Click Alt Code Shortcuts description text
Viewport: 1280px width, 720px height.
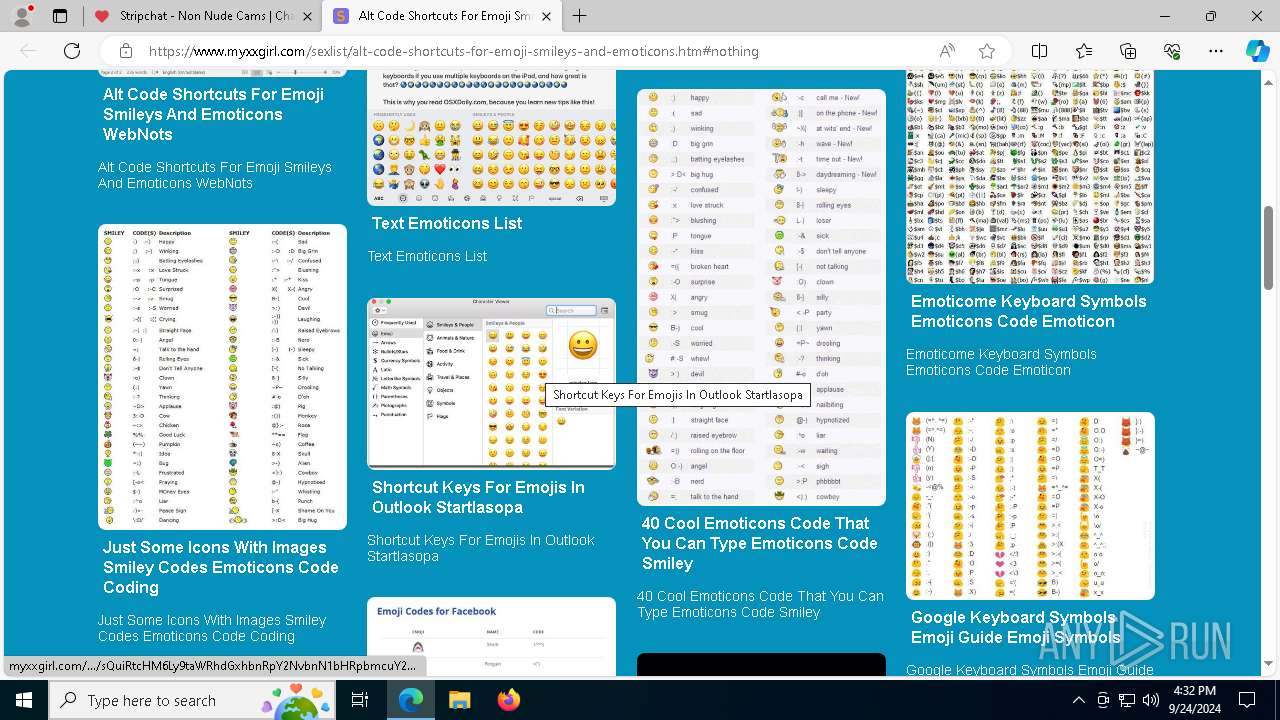(214, 175)
